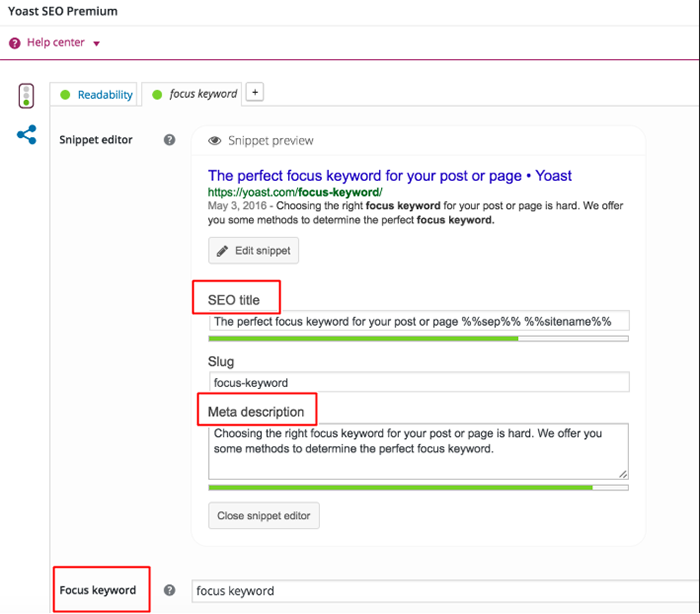Open the social share sidebar icon

(27, 134)
